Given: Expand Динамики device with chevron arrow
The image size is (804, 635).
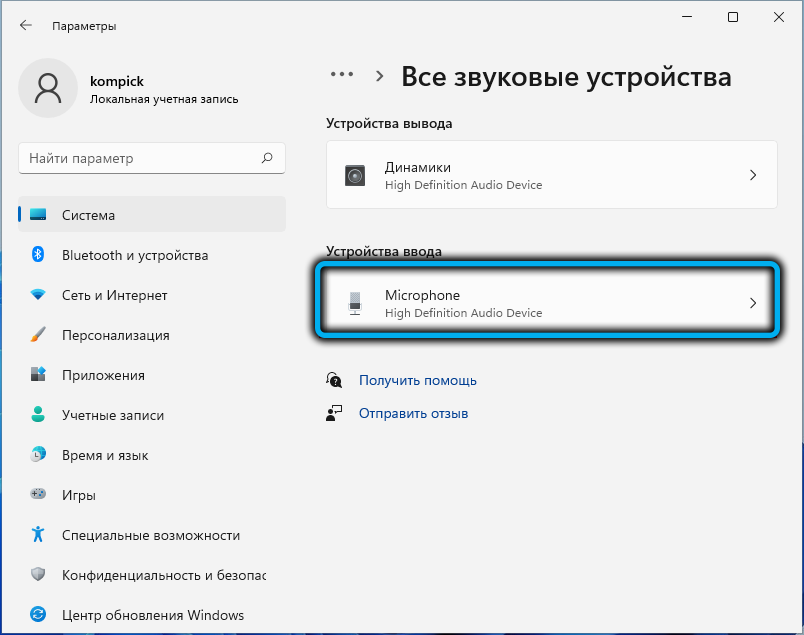Looking at the screenshot, I should (x=753, y=175).
